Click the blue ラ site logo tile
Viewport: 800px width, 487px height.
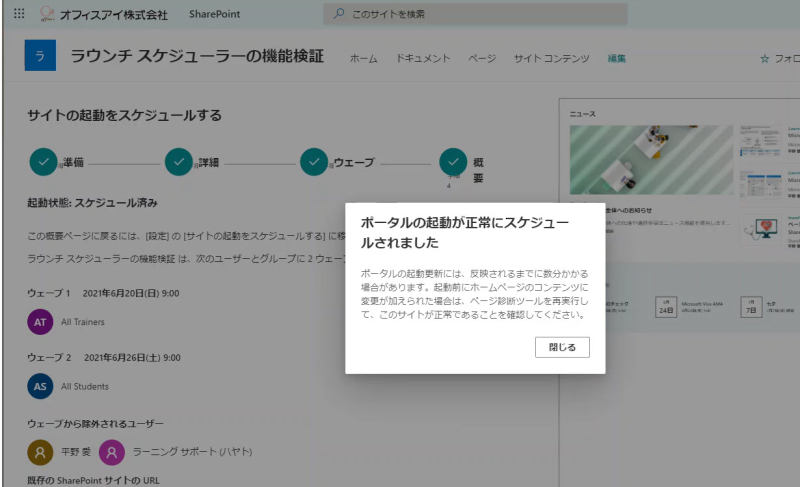tap(40, 55)
